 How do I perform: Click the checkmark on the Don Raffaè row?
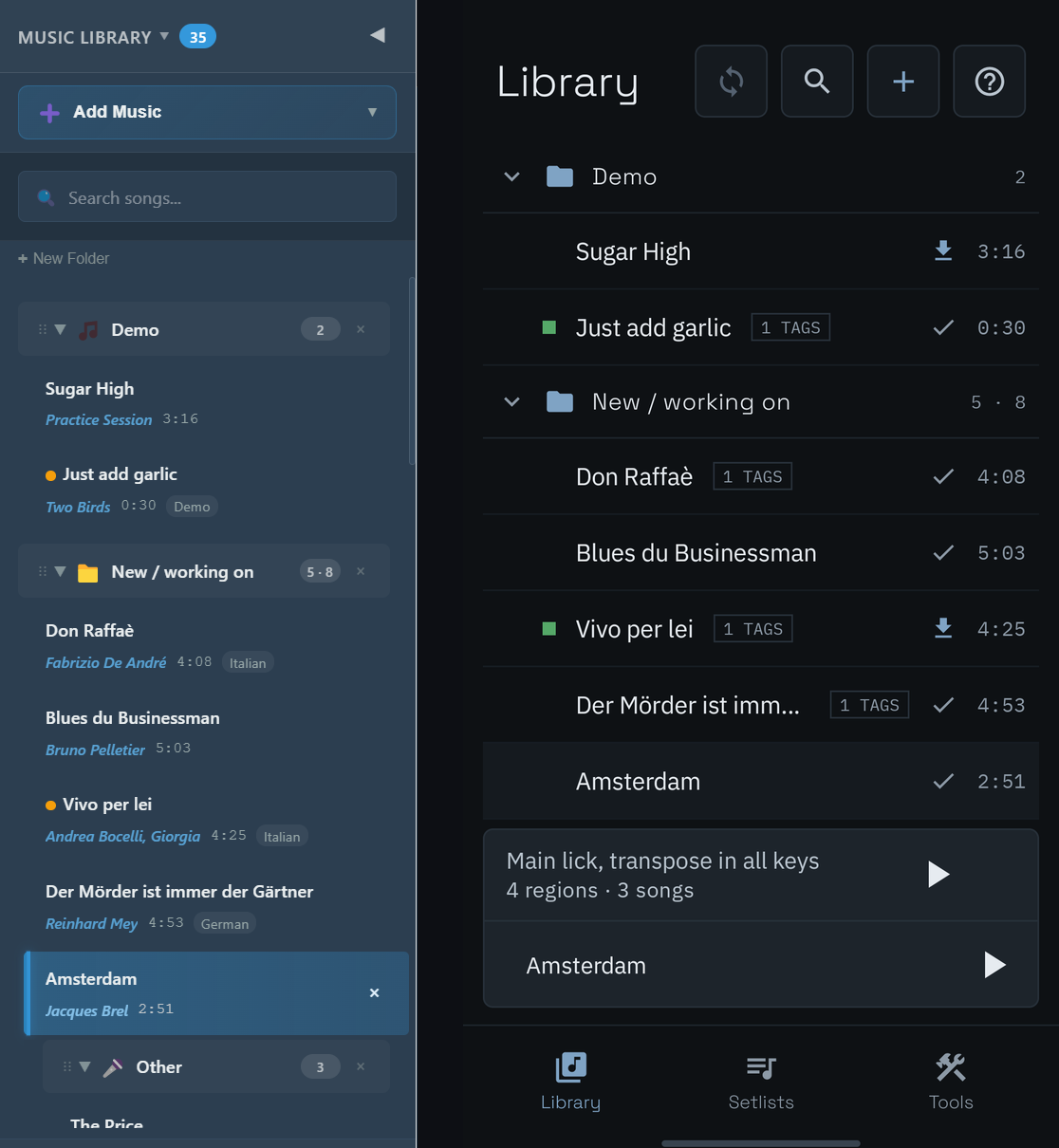pos(943,476)
